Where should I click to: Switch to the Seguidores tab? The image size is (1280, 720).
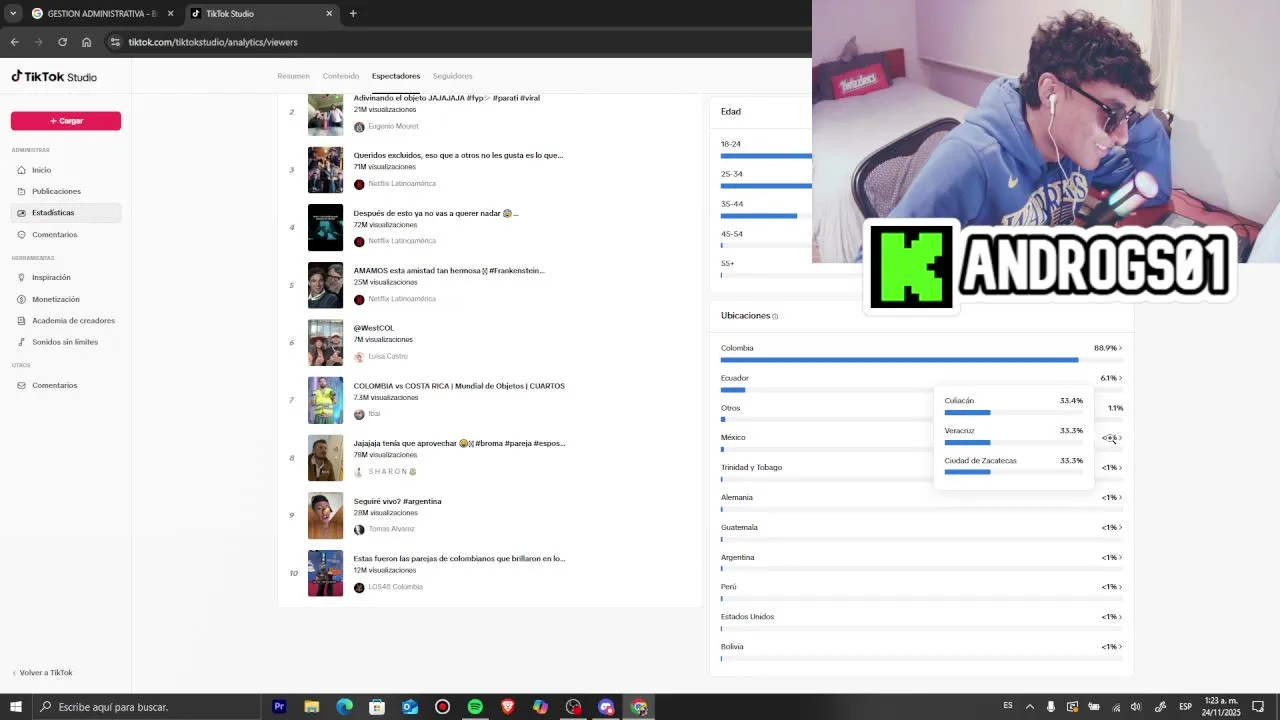click(x=453, y=76)
